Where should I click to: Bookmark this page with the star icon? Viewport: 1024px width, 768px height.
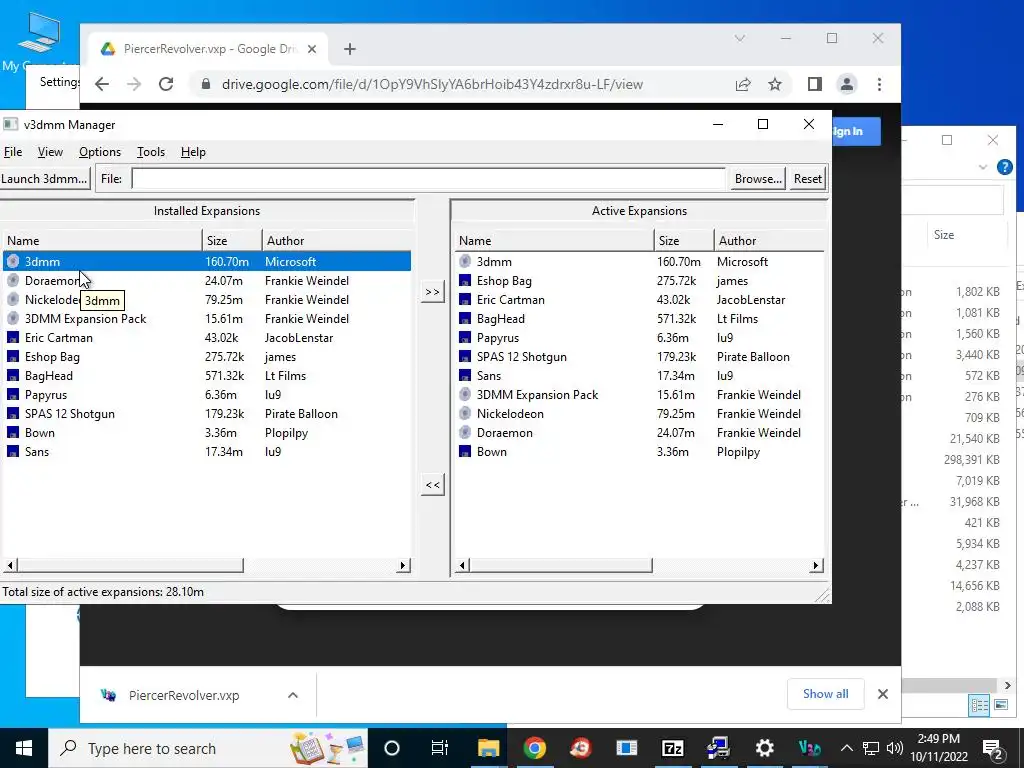tap(775, 84)
